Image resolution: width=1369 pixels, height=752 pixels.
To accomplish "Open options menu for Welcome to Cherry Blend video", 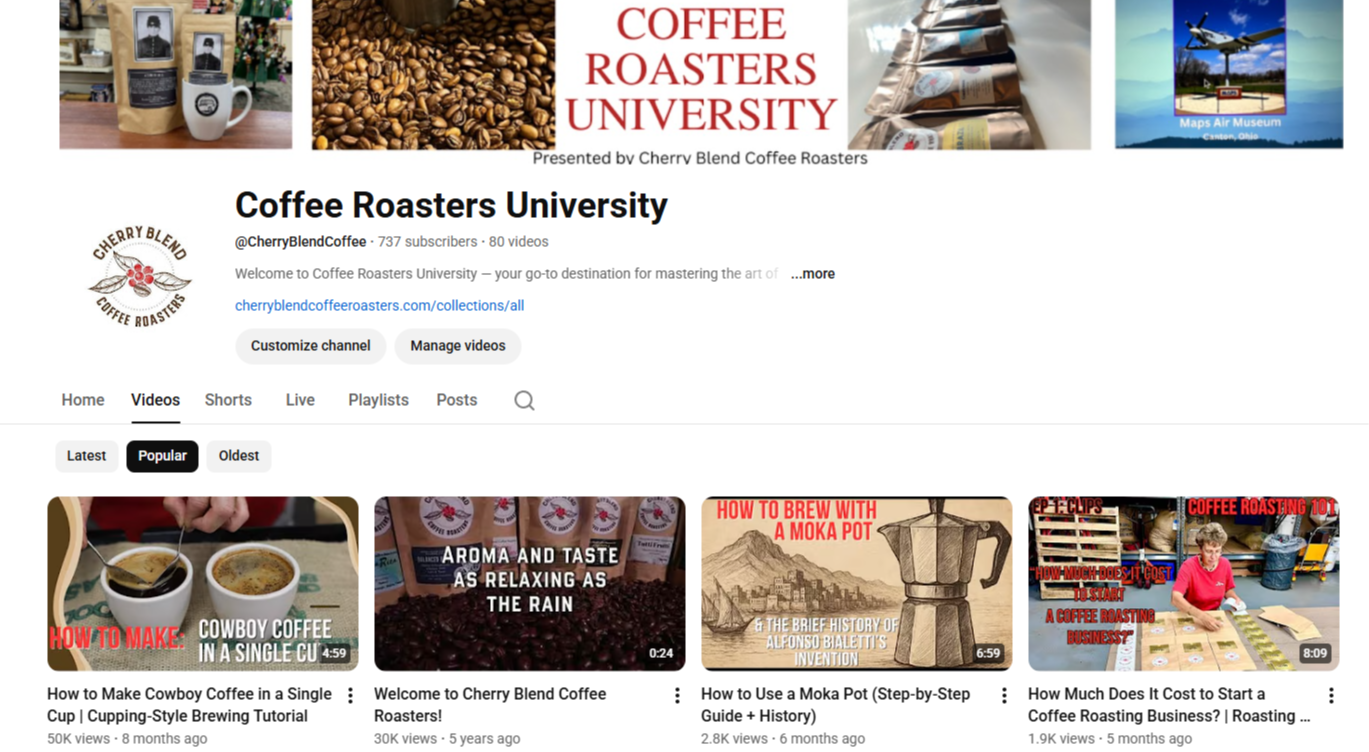I will tap(677, 695).
